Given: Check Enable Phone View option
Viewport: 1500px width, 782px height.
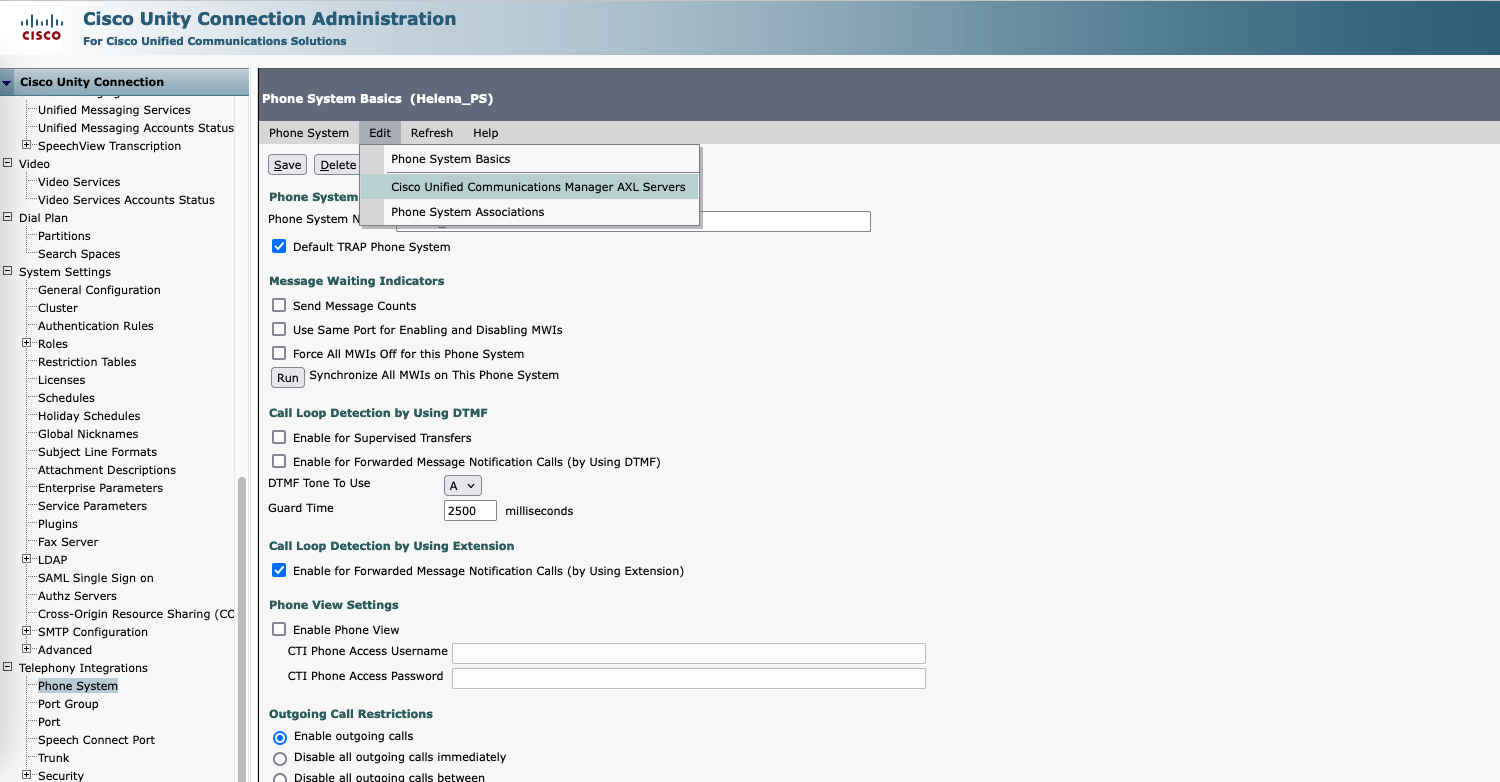Looking at the screenshot, I should [279, 630].
